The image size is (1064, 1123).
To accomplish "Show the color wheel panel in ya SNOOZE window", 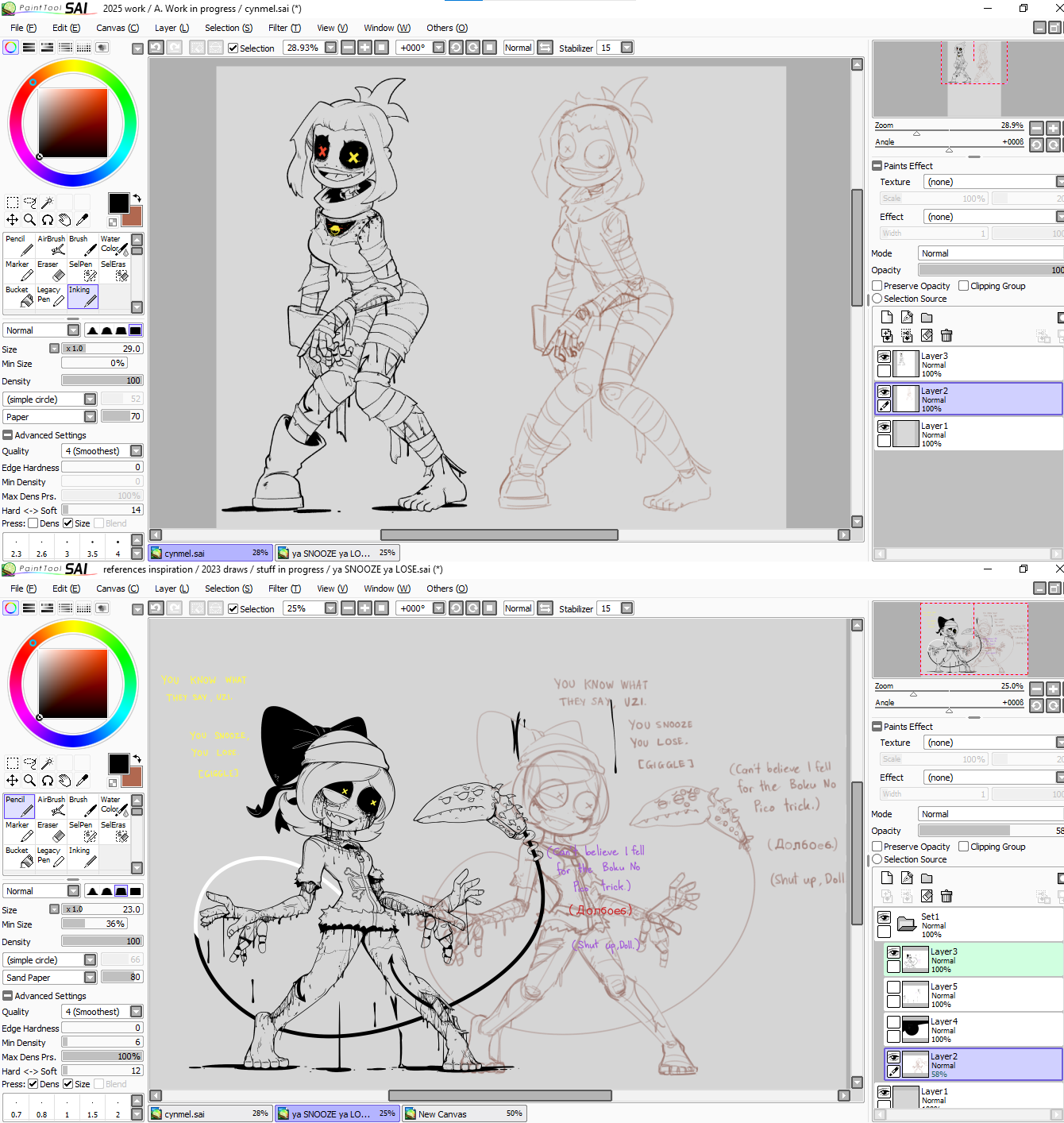I will (11, 608).
